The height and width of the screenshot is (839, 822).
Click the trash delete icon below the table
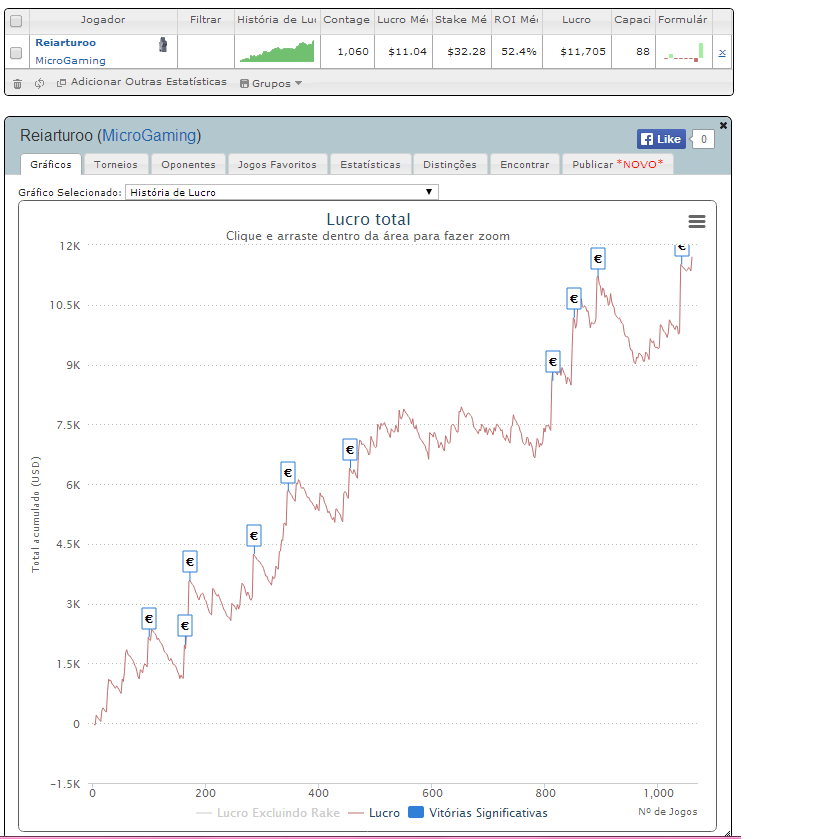click(x=17, y=83)
